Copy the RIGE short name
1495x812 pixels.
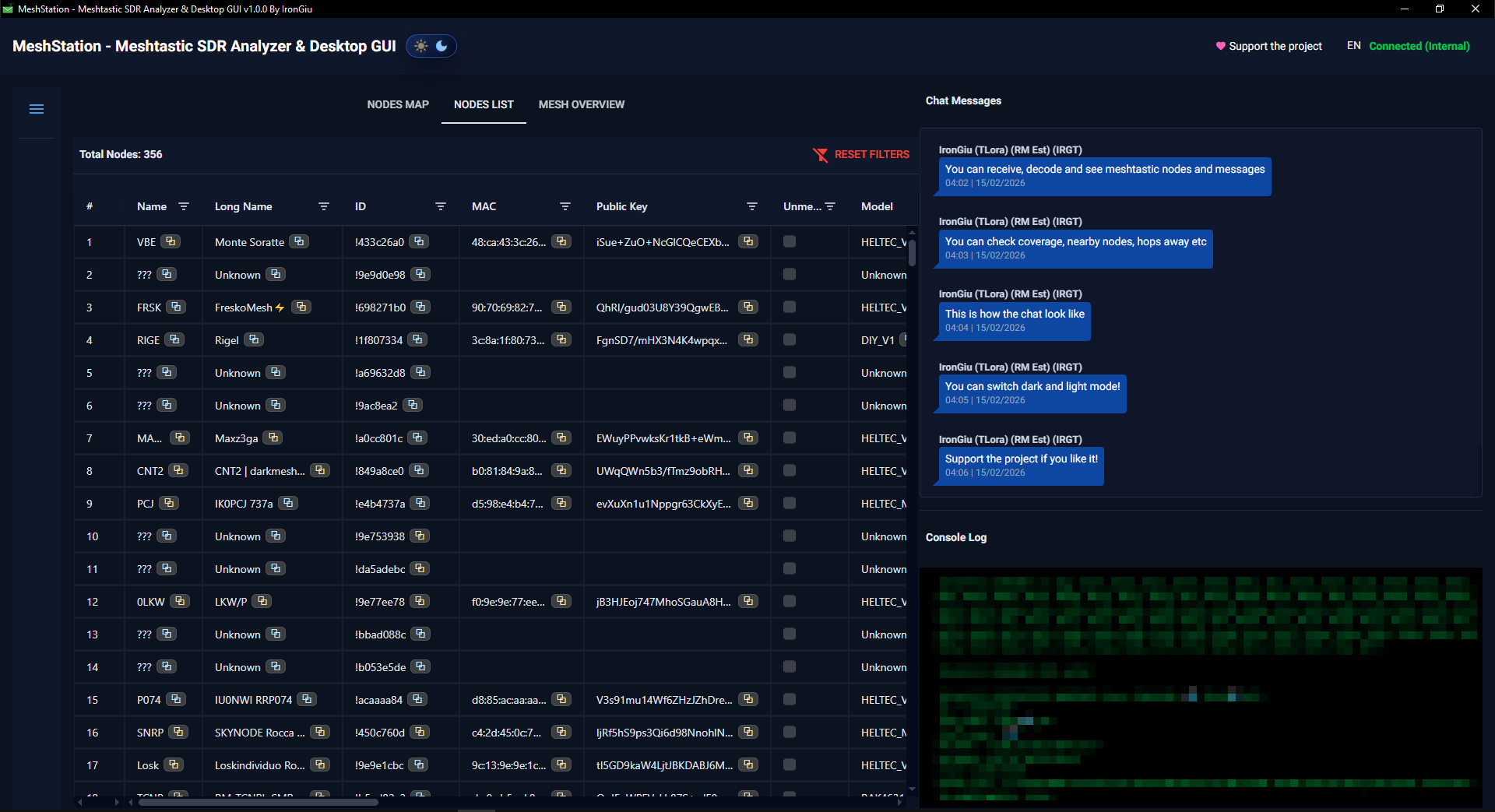(x=174, y=339)
